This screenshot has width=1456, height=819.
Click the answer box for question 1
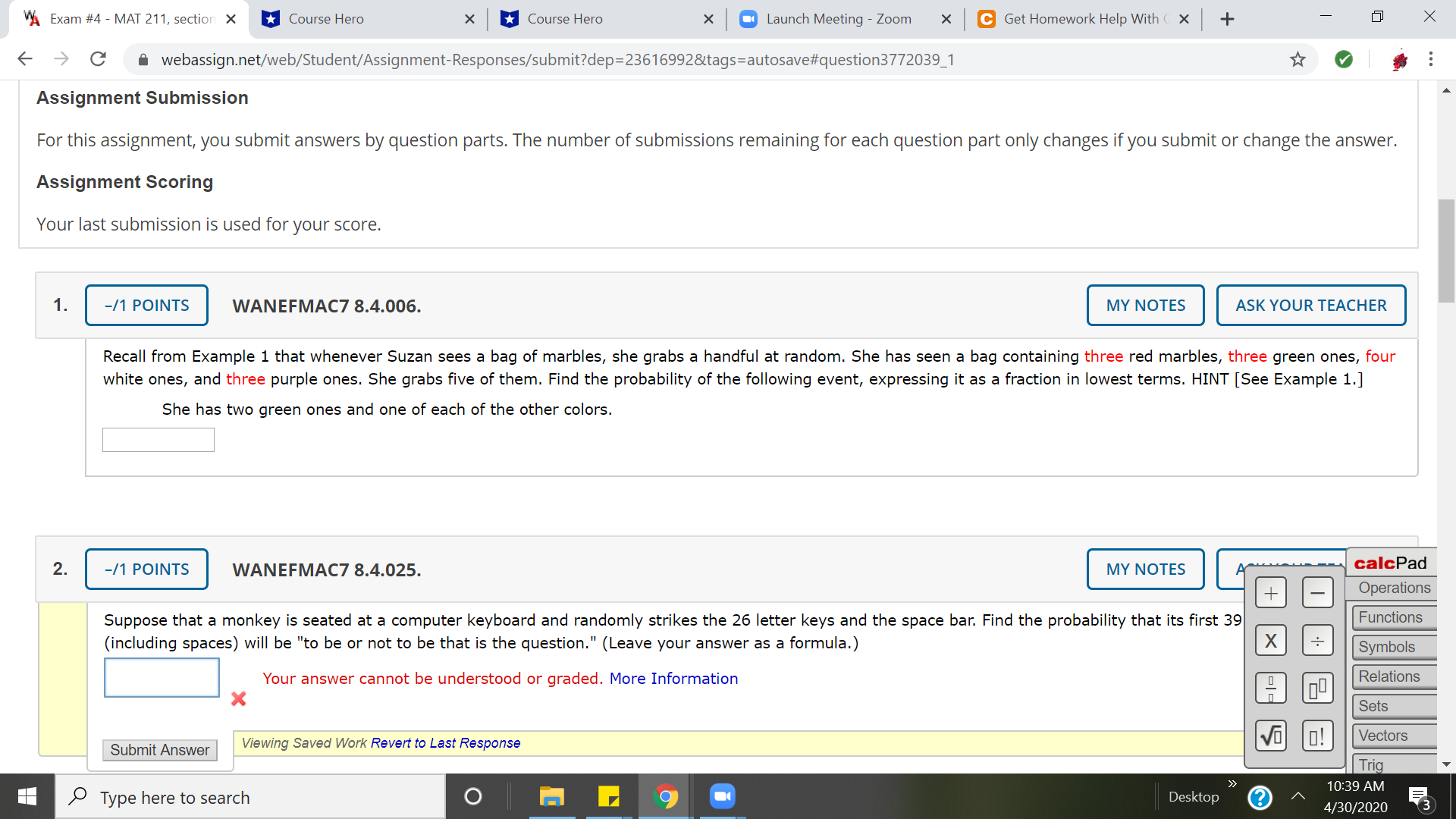(158, 439)
